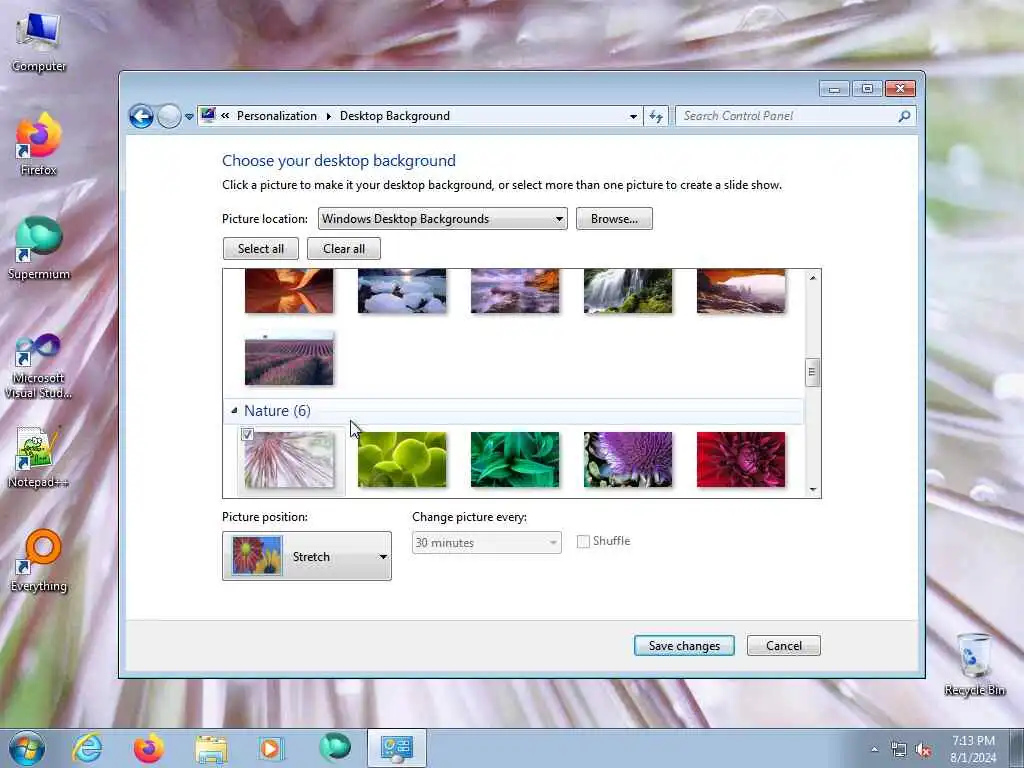Navigate to the Personalization breadcrumb
Screen dimensions: 1024x768
276,116
